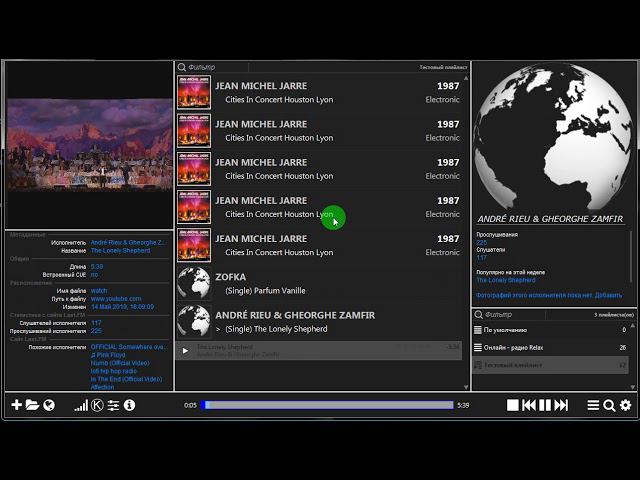Select 'Тестовый плейлист' in playlist manager
This screenshot has width=640, height=480.
coord(550,365)
